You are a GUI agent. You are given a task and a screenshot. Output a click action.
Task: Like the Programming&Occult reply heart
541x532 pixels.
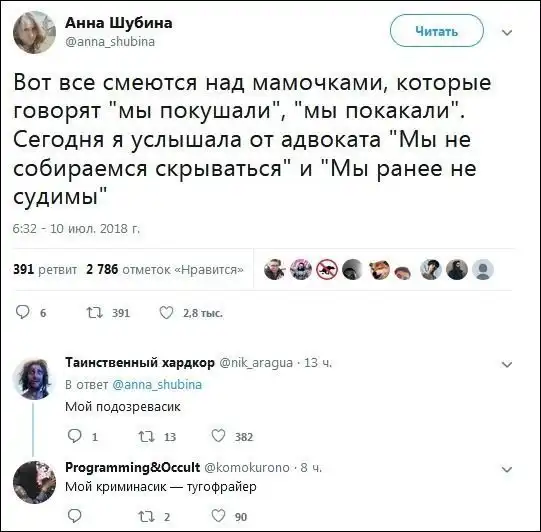(218, 515)
